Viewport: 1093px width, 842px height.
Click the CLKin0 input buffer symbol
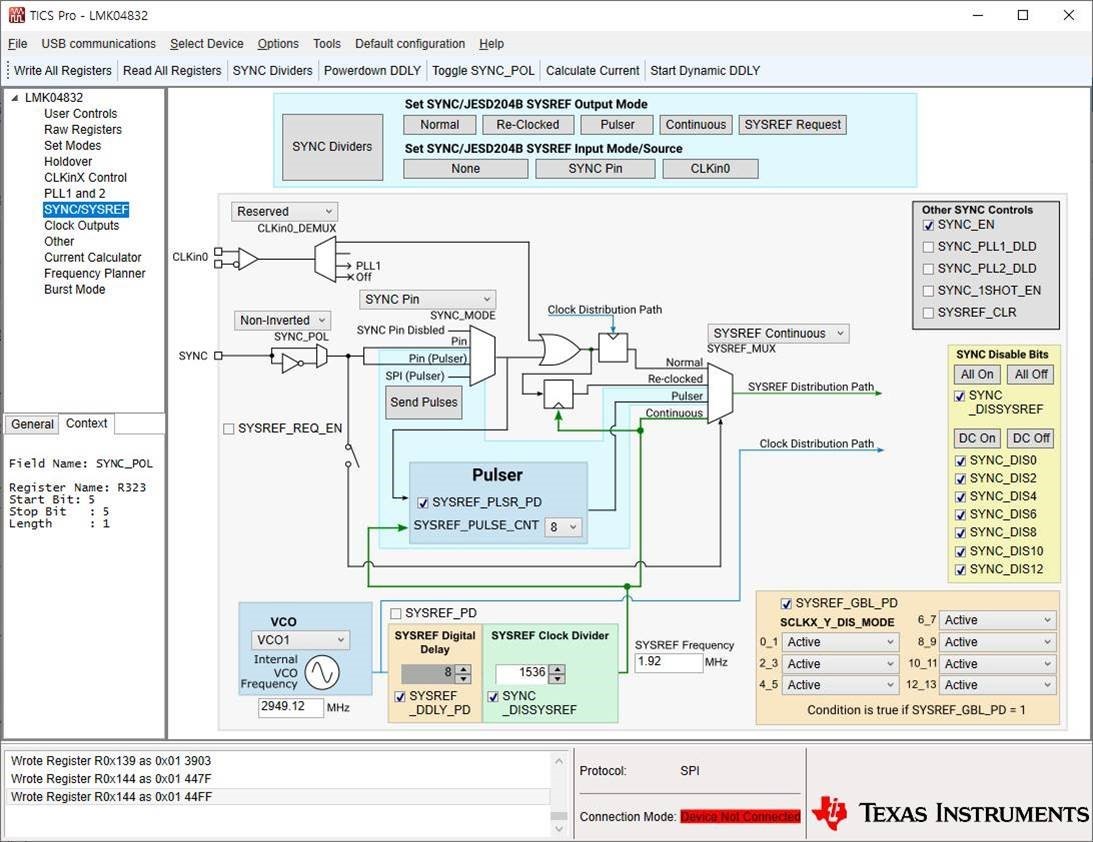click(247, 259)
